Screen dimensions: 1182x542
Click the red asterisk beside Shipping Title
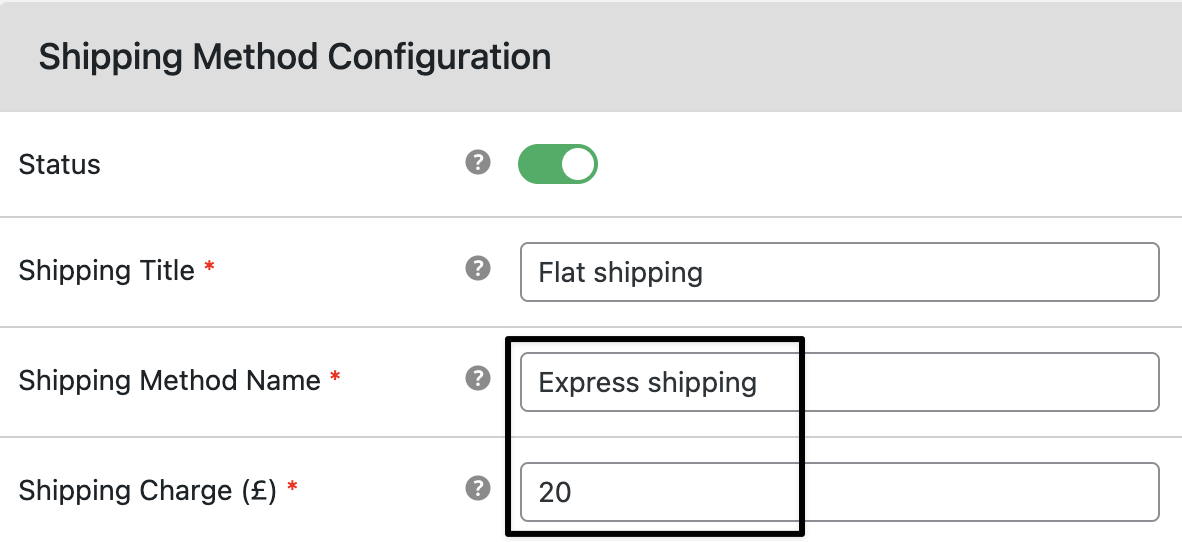click(210, 266)
